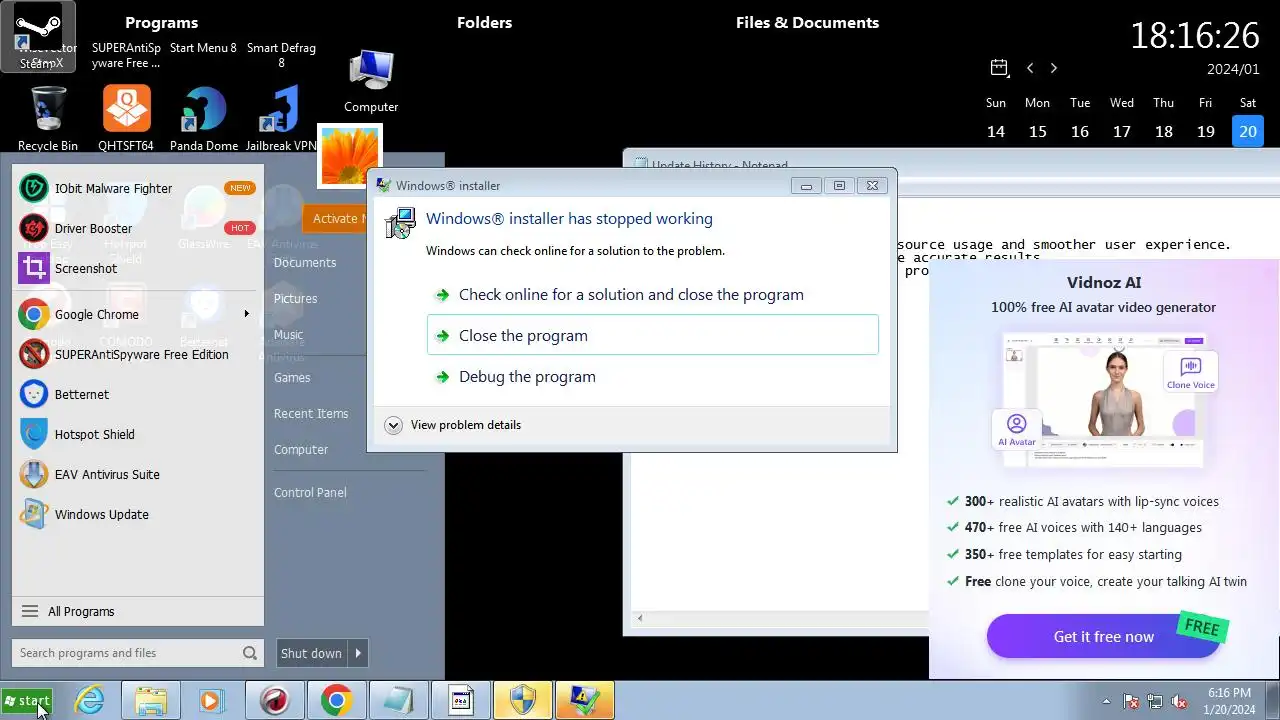Select Wednesday 17 in calendar
The image size is (1280, 720).
pyautogui.click(x=1122, y=131)
